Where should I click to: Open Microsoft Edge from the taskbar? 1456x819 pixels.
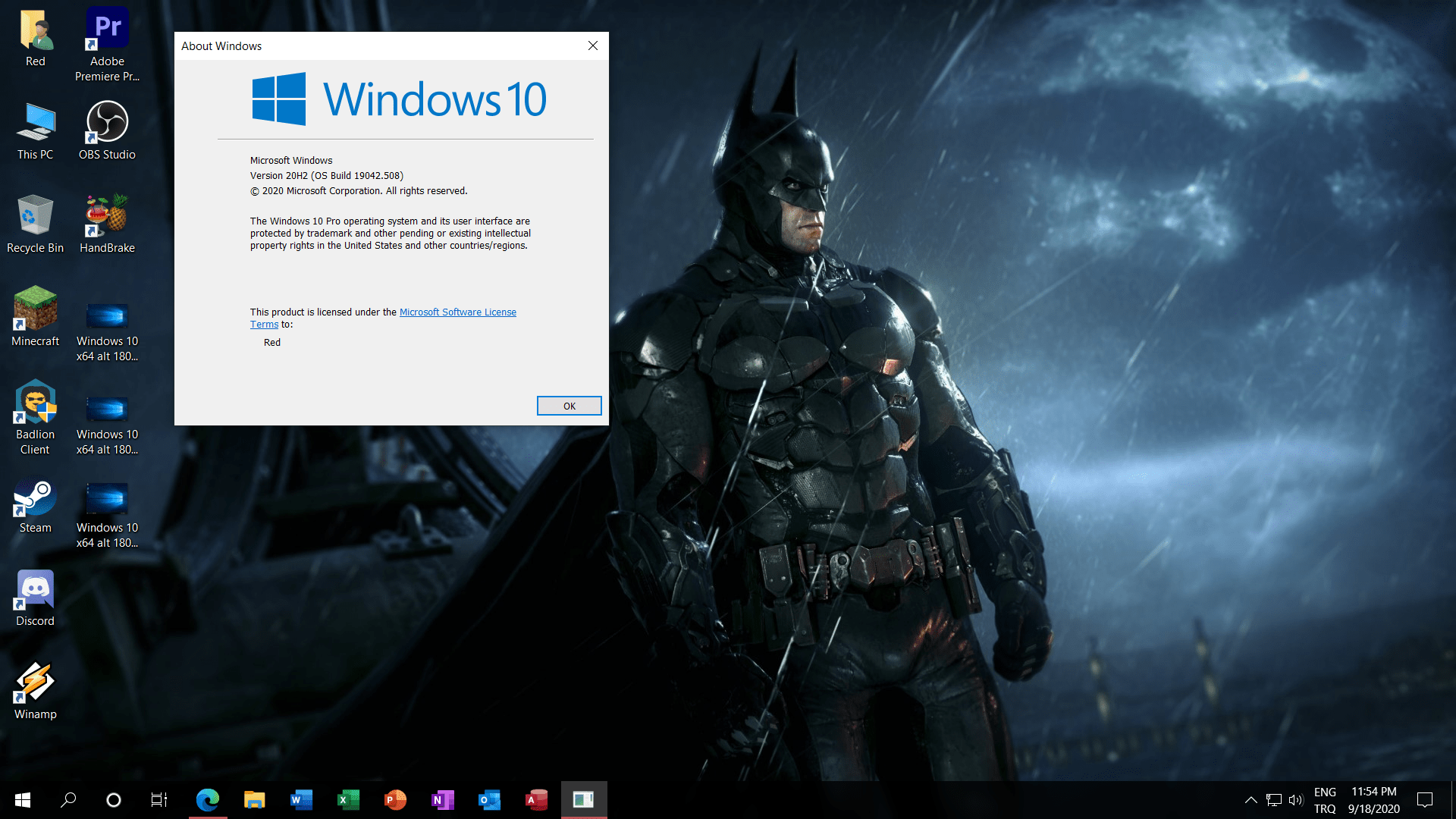tap(207, 799)
